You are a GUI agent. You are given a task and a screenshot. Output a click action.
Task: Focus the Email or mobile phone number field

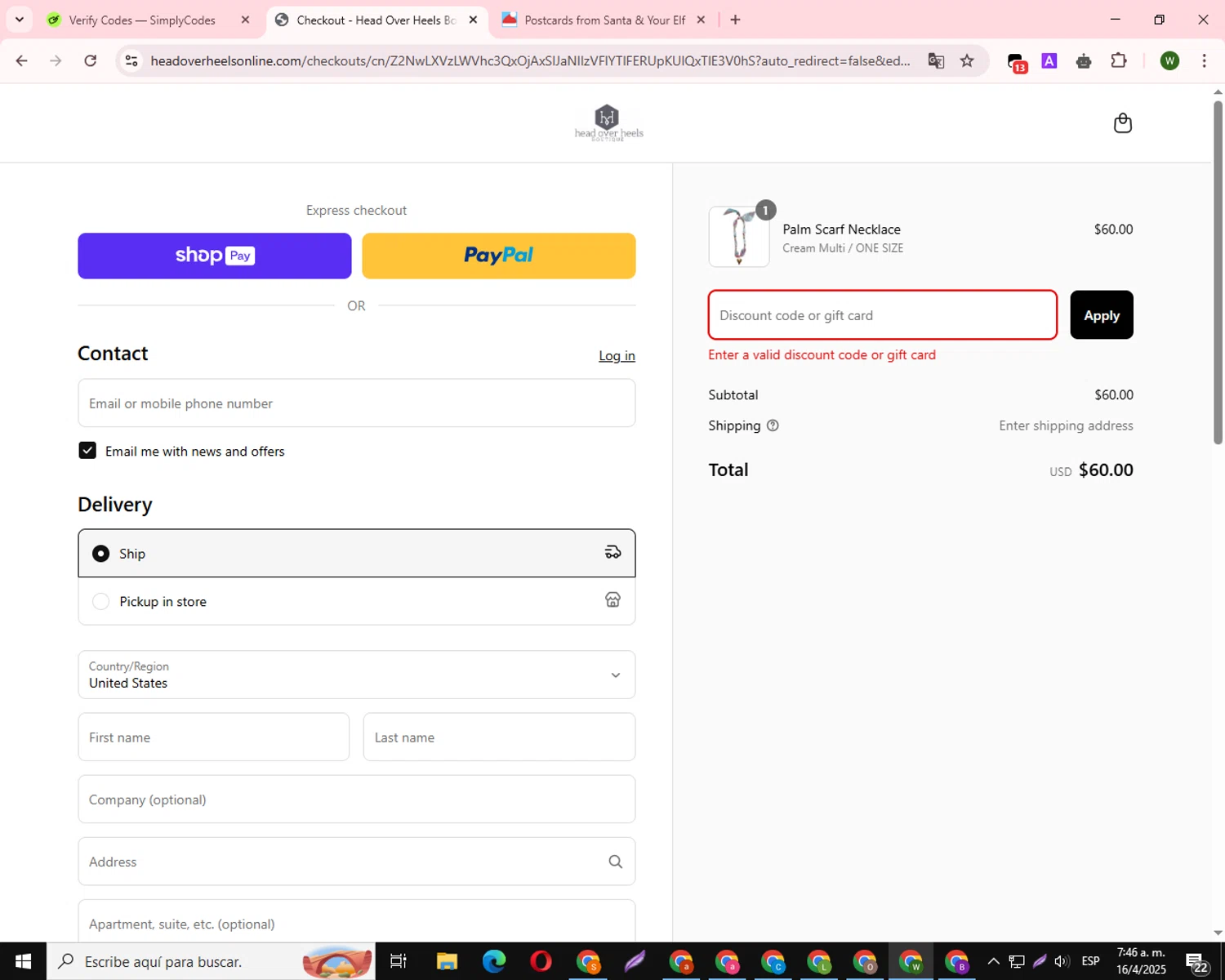tap(357, 403)
